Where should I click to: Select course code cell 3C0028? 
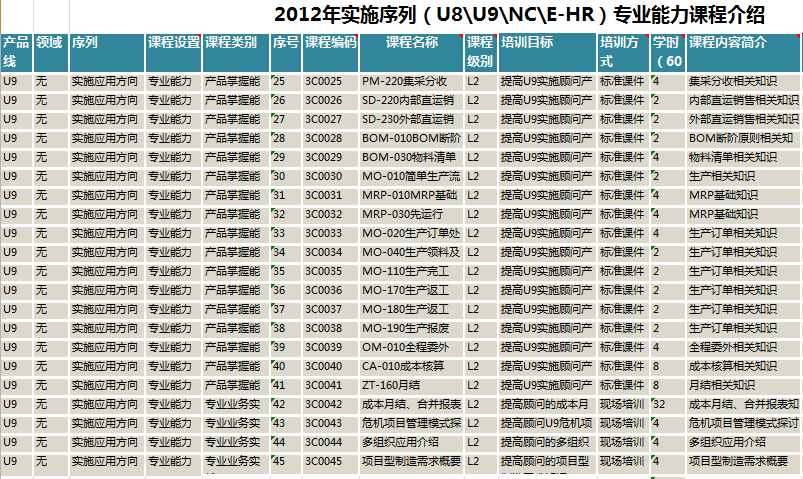[330, 138]
